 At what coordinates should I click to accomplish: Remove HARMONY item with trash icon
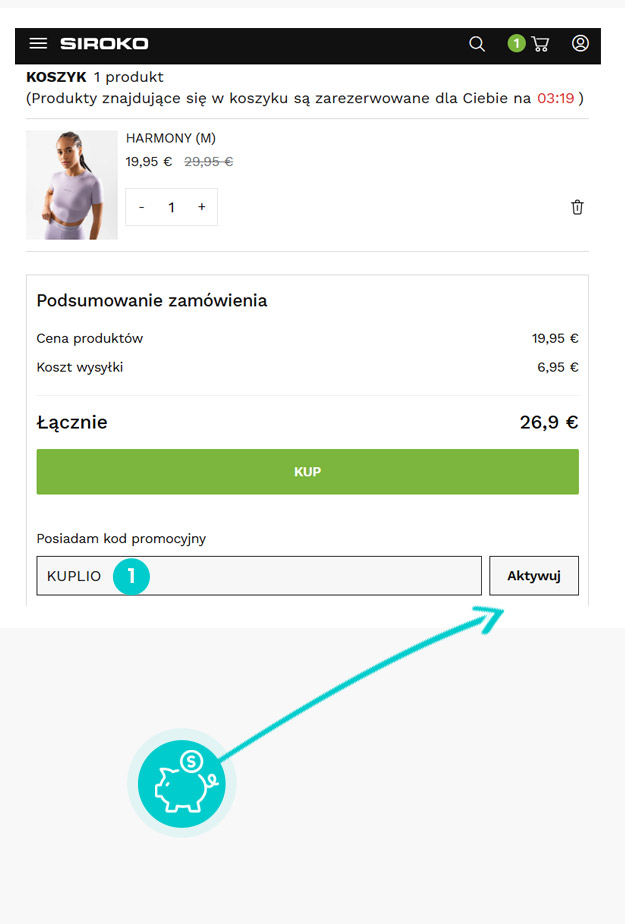(577, 207)
